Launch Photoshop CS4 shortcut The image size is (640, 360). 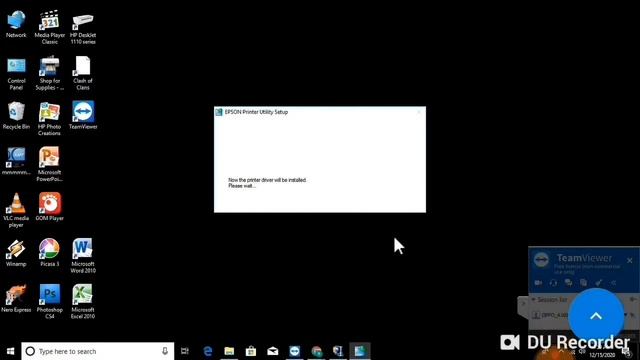(x=49, y=301)
